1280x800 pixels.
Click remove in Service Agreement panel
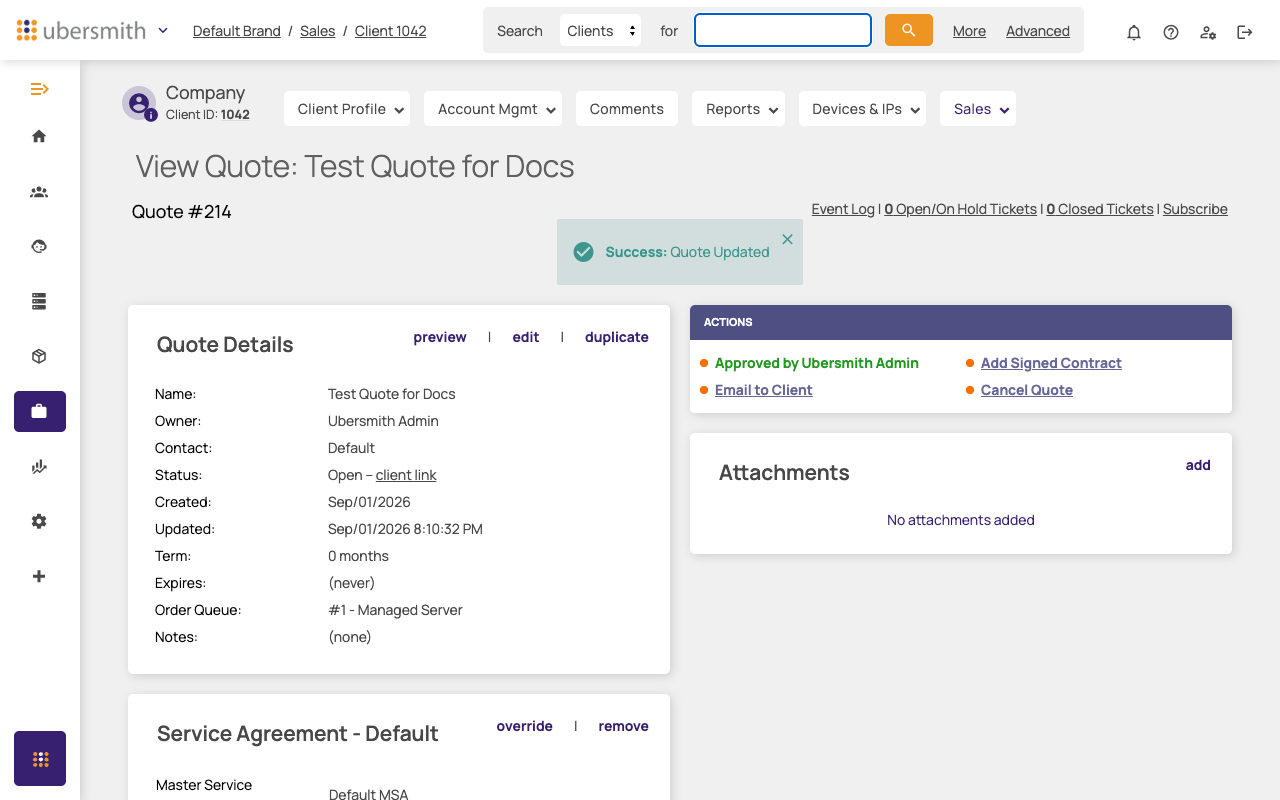pyautogui.click(x=624, y=726)
